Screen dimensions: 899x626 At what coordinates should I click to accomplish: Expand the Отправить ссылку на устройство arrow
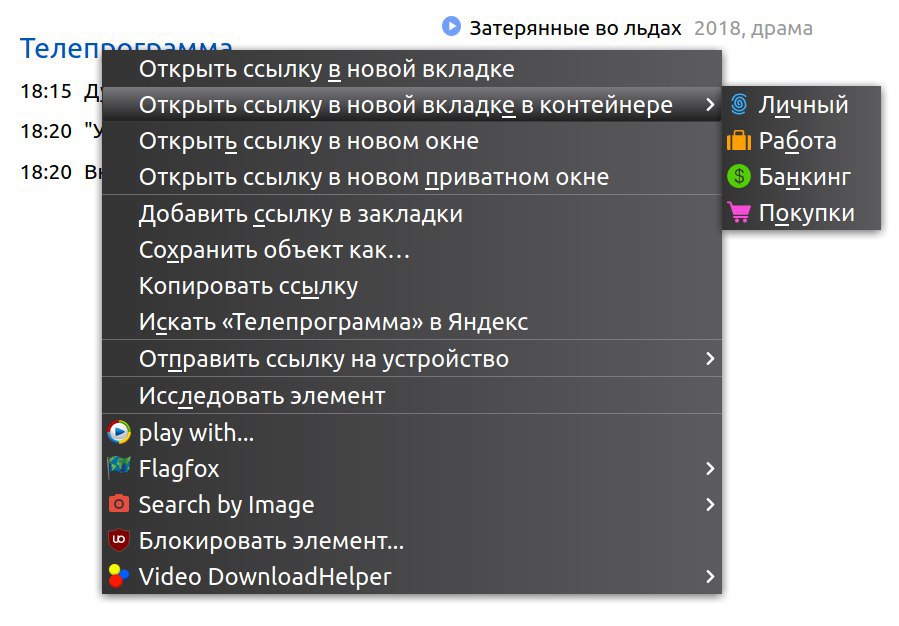click(x=710, y=358)
